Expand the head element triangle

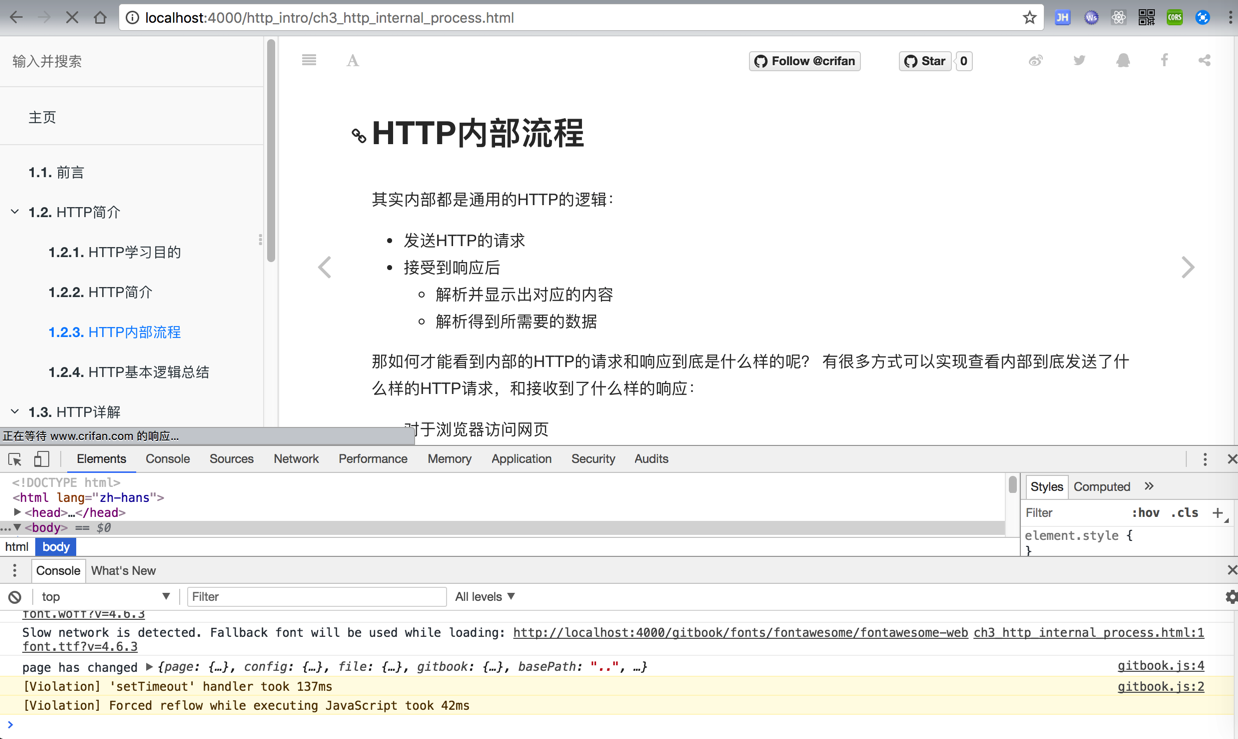coord(17,512)
